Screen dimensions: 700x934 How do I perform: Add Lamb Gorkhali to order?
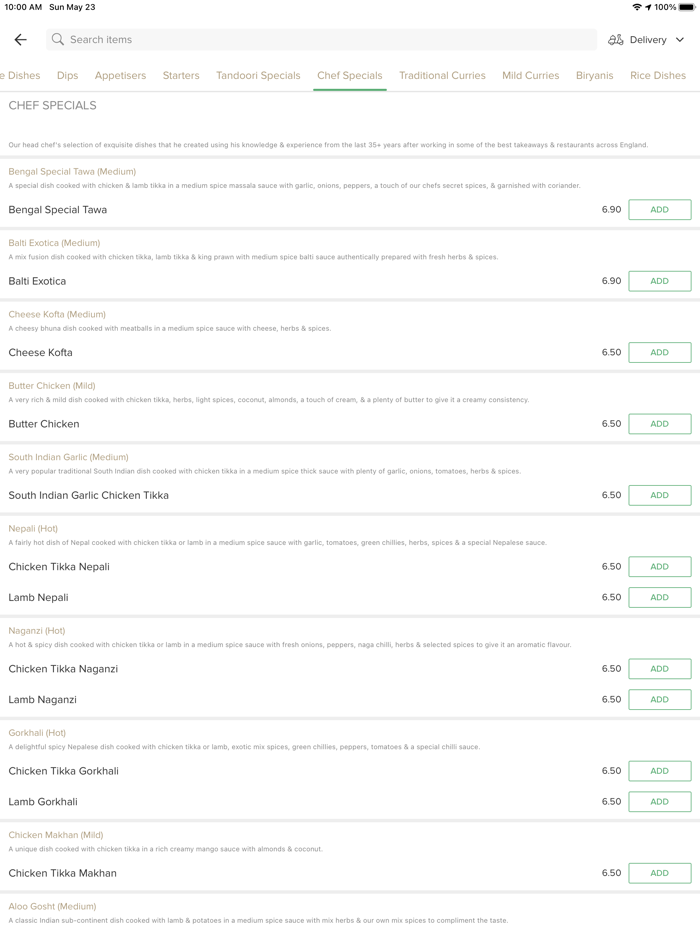[x=659, y=801]
